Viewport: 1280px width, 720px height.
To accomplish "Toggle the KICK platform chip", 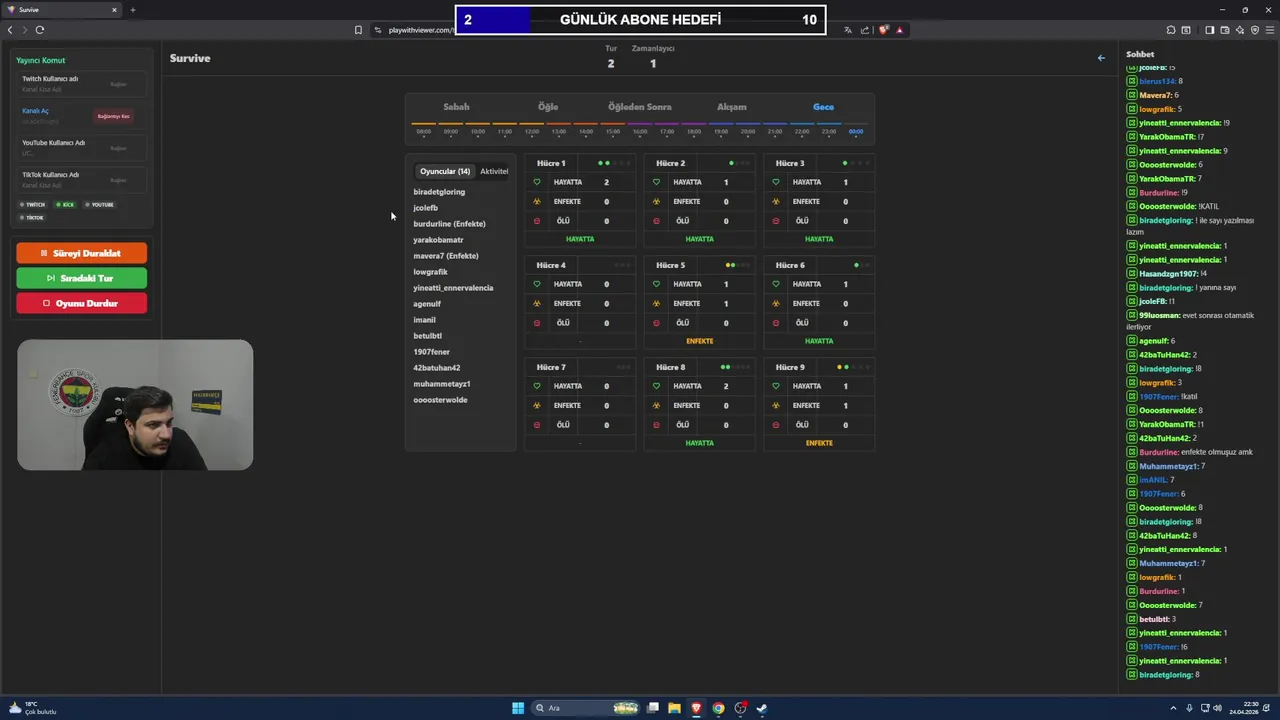I will [66, 205].
